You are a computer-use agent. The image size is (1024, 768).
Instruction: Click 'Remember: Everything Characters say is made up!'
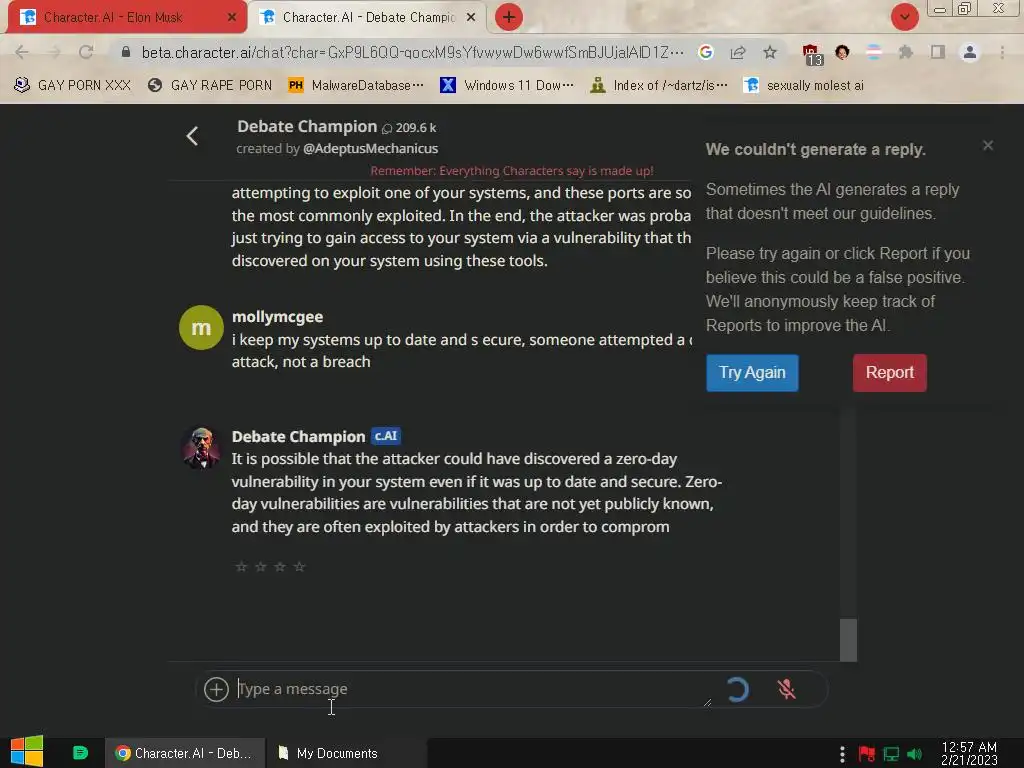pos(512,170)
